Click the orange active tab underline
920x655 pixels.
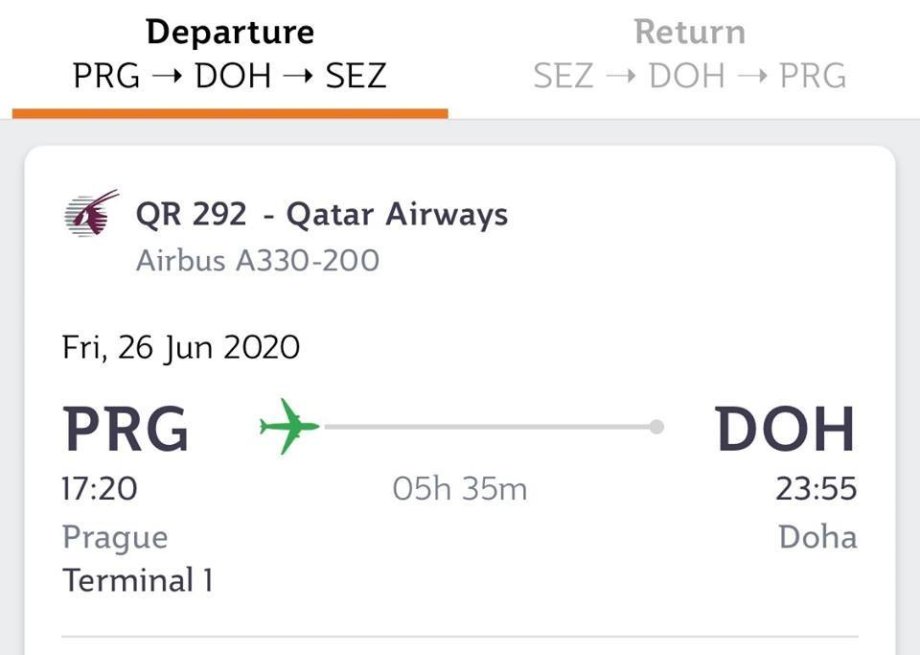click(230, 113)
